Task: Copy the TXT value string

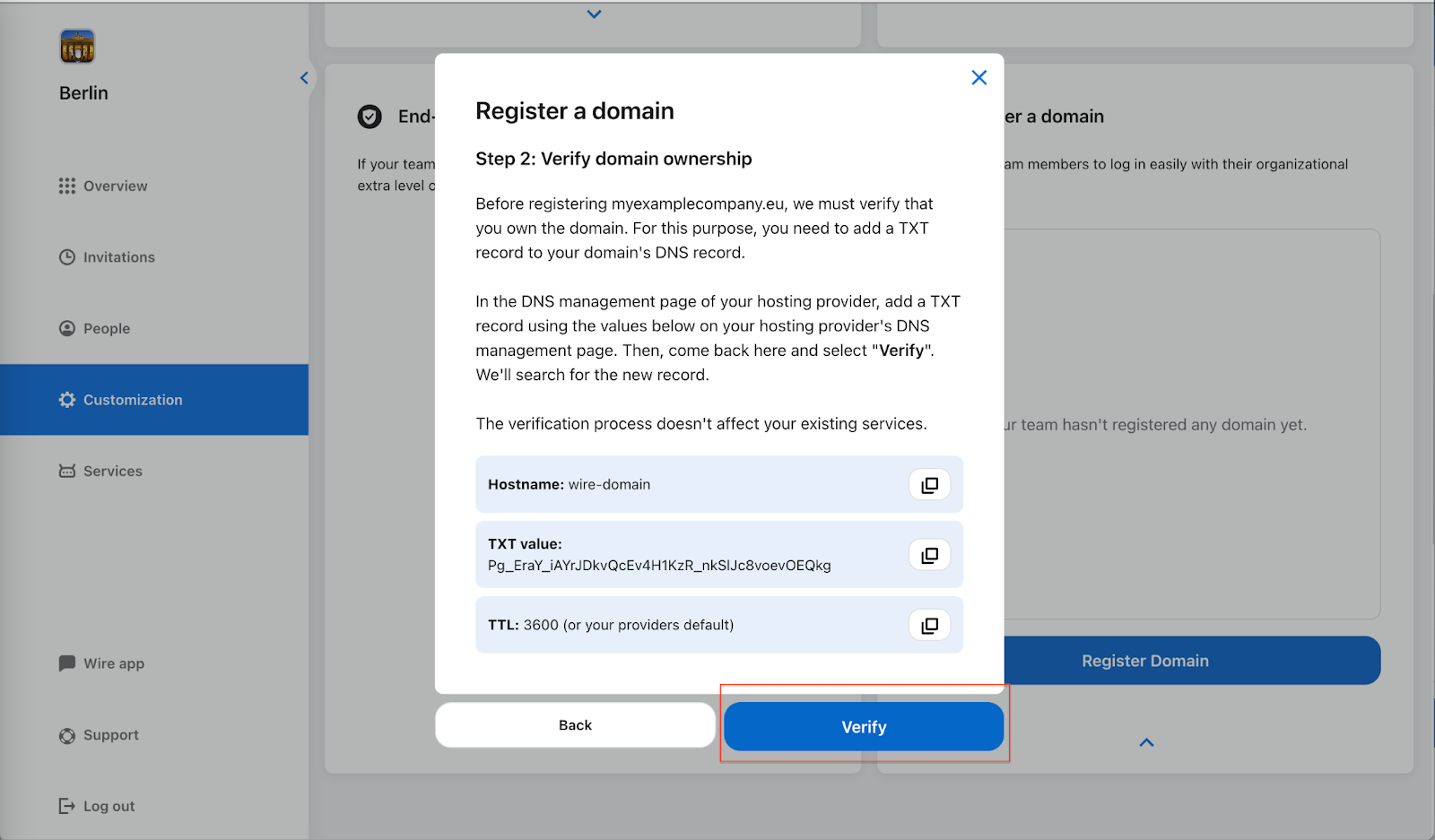Action: coord(929,555)
